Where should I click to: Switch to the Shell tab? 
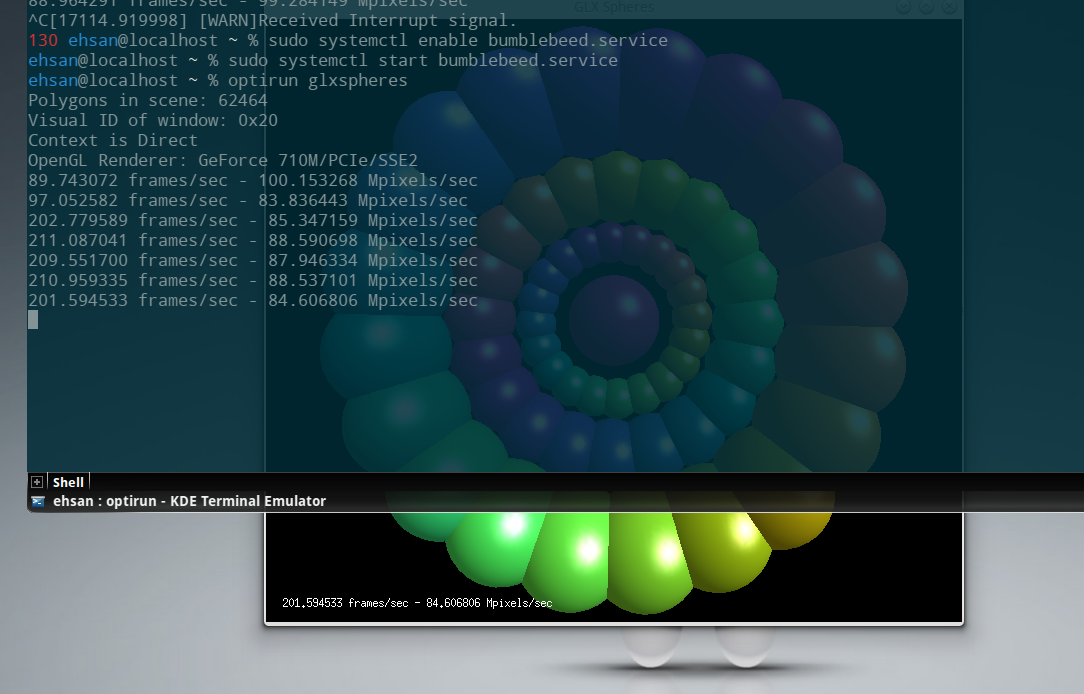point(68,482)
